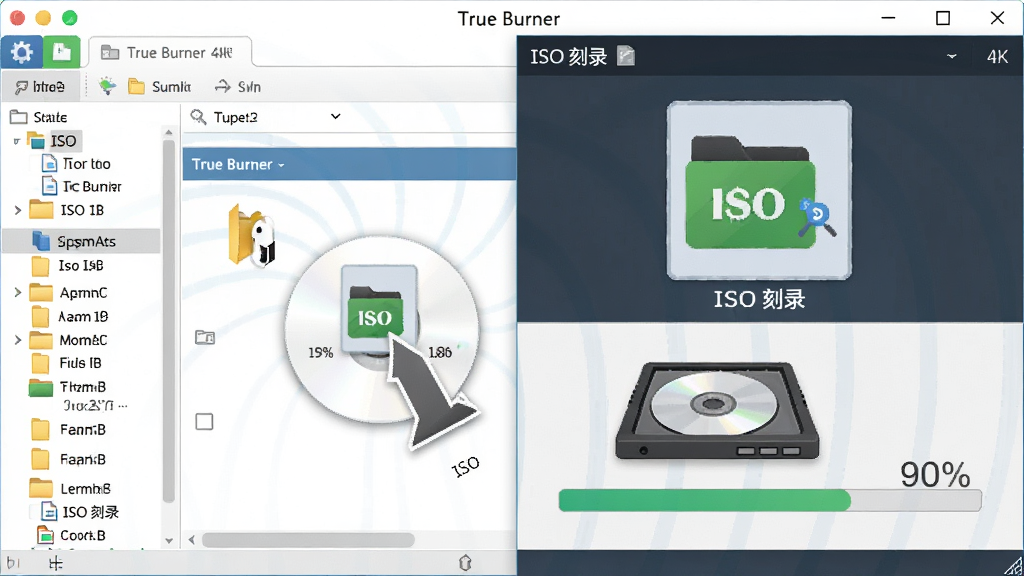The width and height of the screenshot is (1024, 576).
Task: Click the disc drive tray icon
Action: click(716, 410)
